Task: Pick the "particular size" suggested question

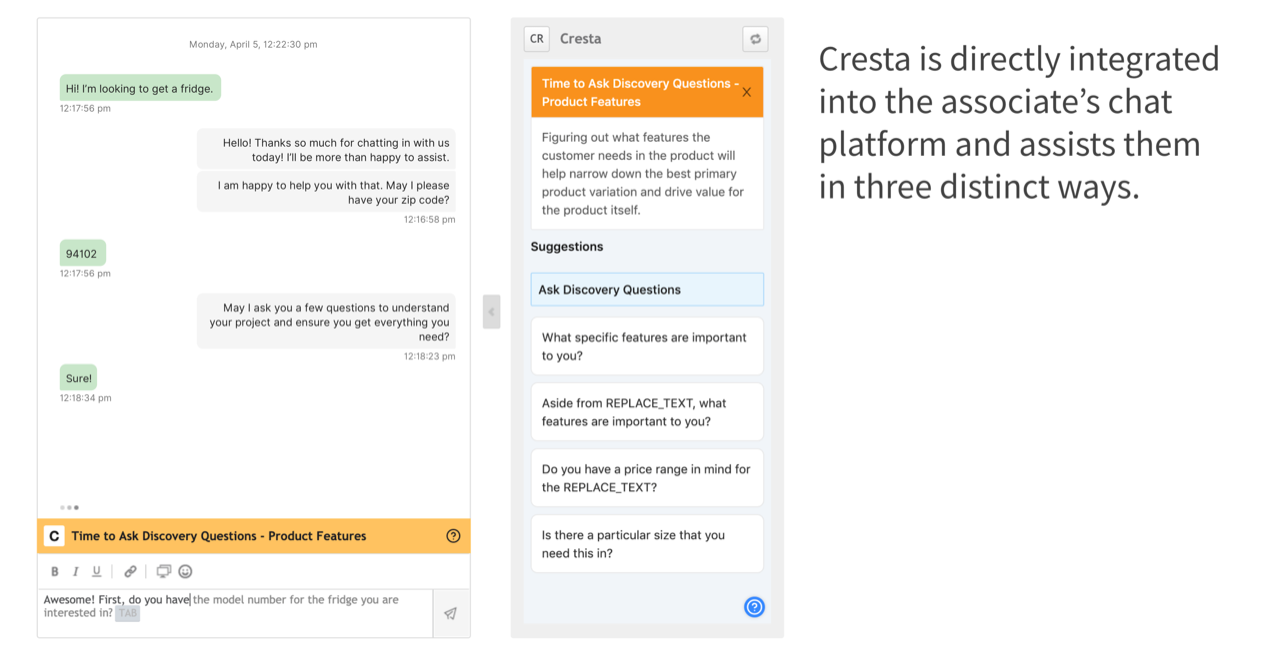Action: pyautogui.click(x=646, y=544)
